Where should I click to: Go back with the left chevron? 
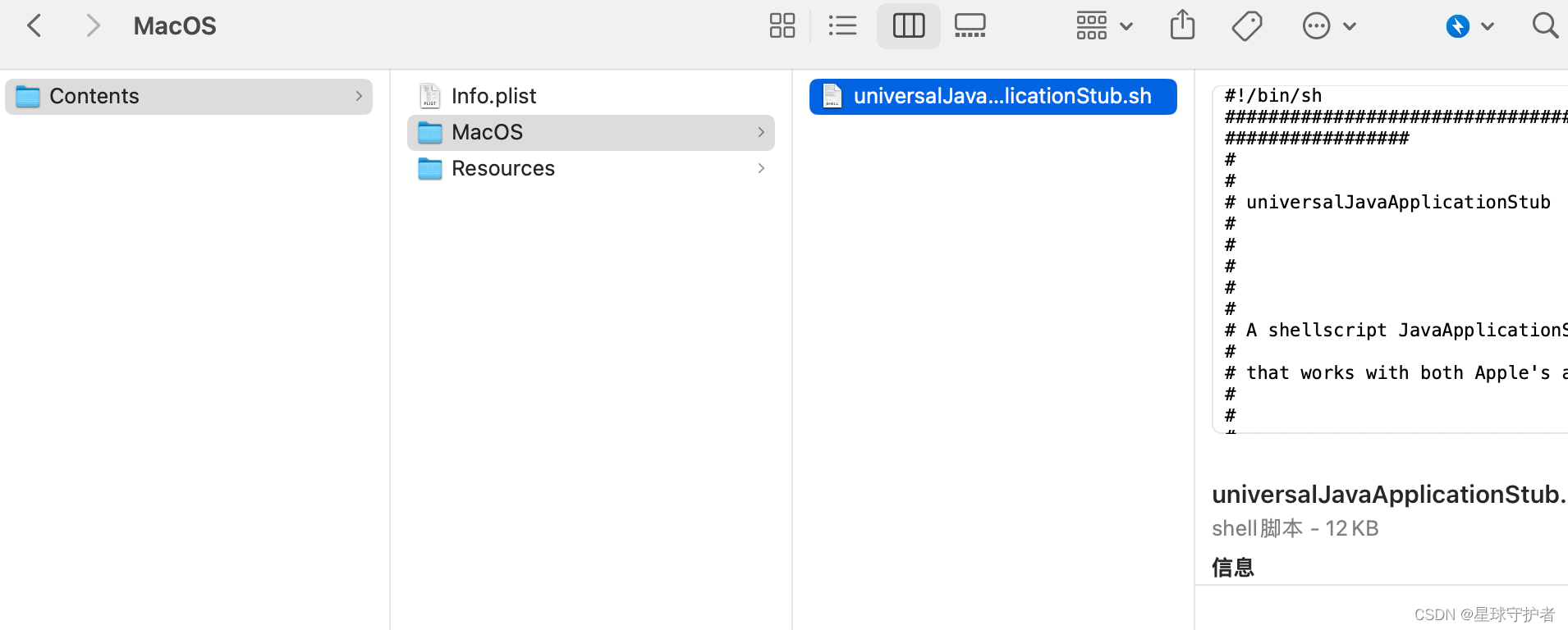pos(34,25)
